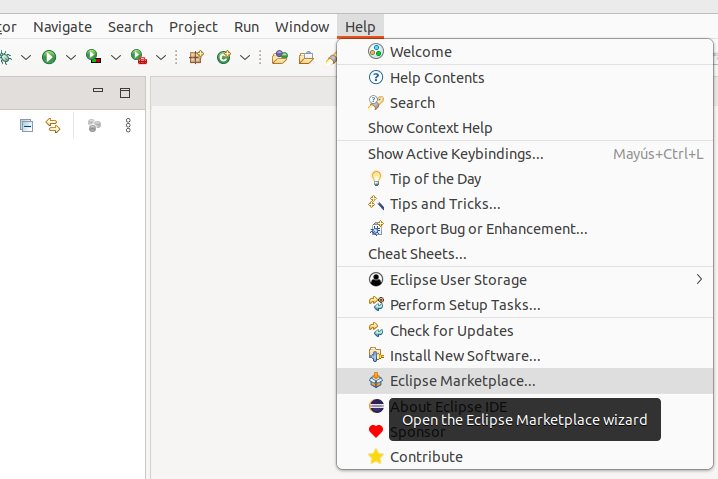Select Contribute menu entry
This screenshot has width=718, height=479.
[x=525, y=457]
